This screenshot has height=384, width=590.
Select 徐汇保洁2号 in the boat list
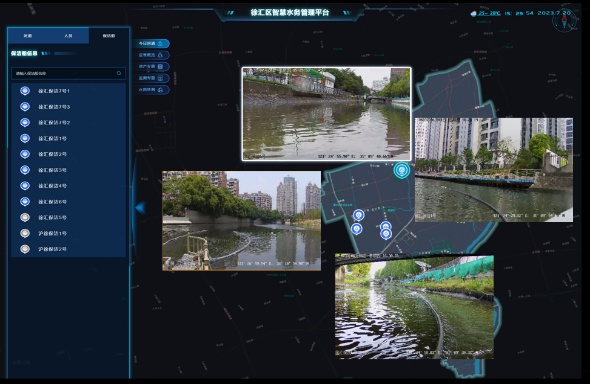[x=68, y=154]
